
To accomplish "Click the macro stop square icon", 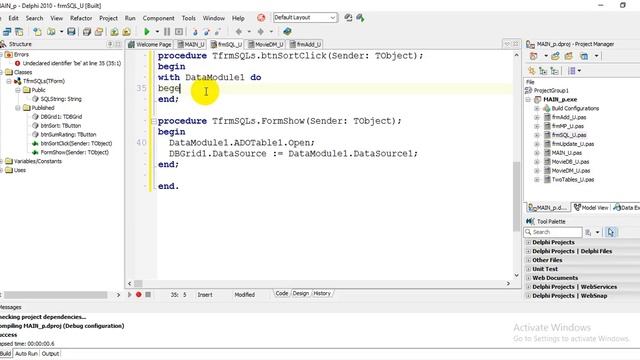I will [x=148, y=294].
